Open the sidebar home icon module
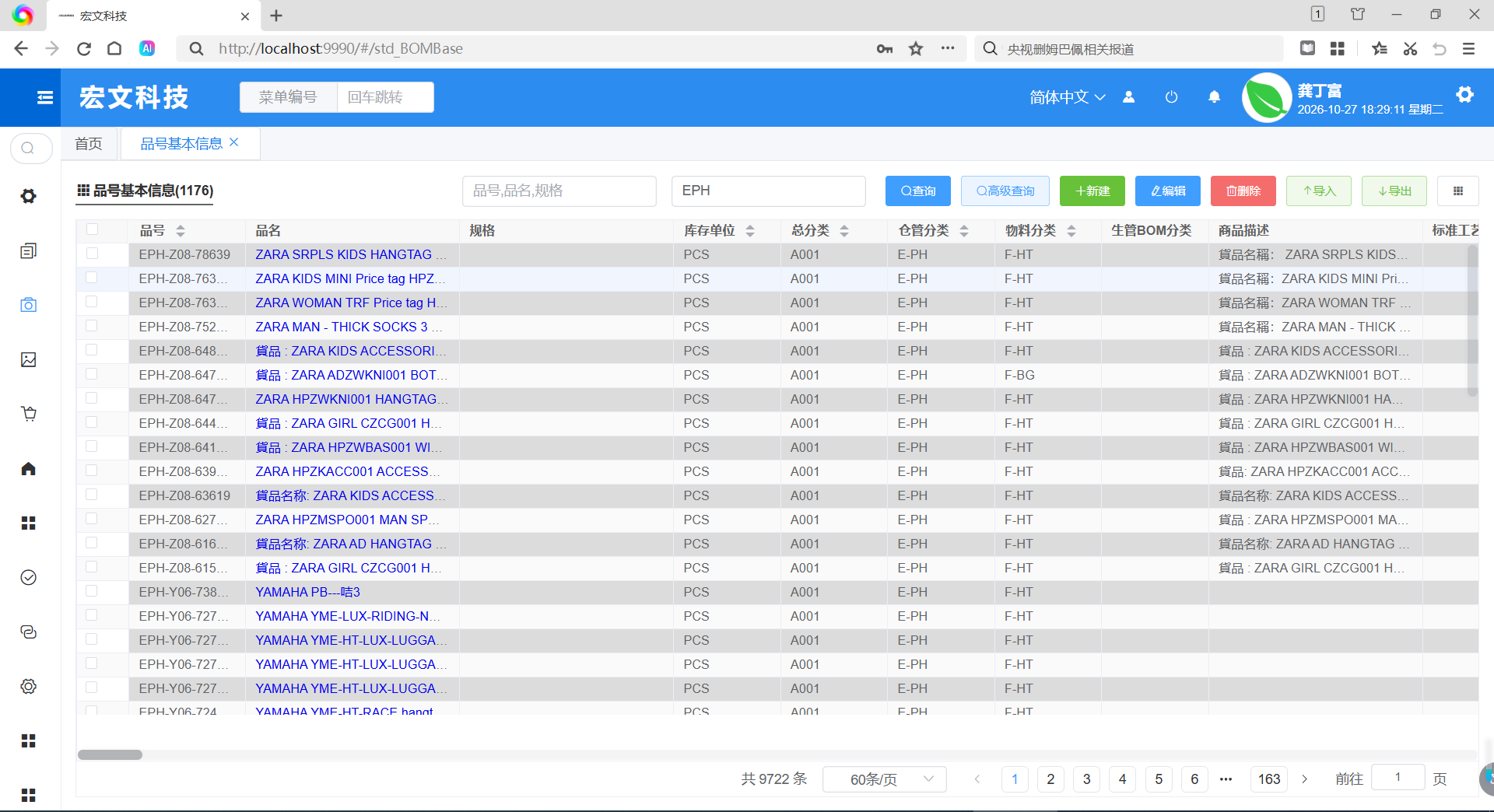 coord(29,468)
